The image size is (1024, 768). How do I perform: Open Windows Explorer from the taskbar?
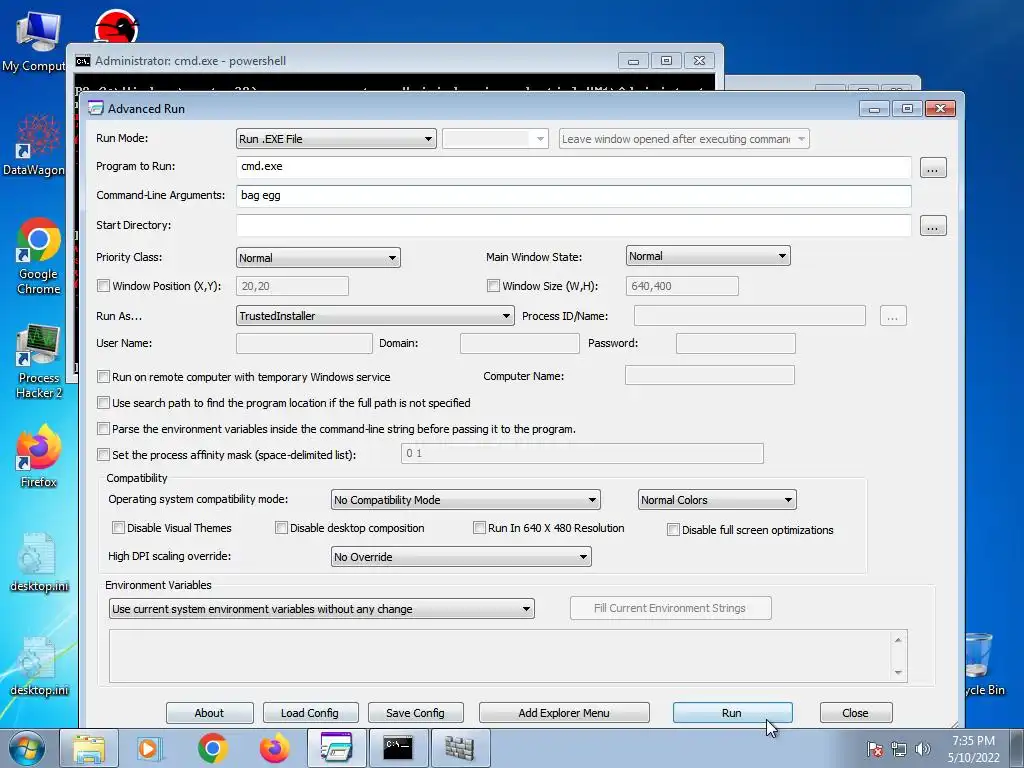(x=89, y=748)
